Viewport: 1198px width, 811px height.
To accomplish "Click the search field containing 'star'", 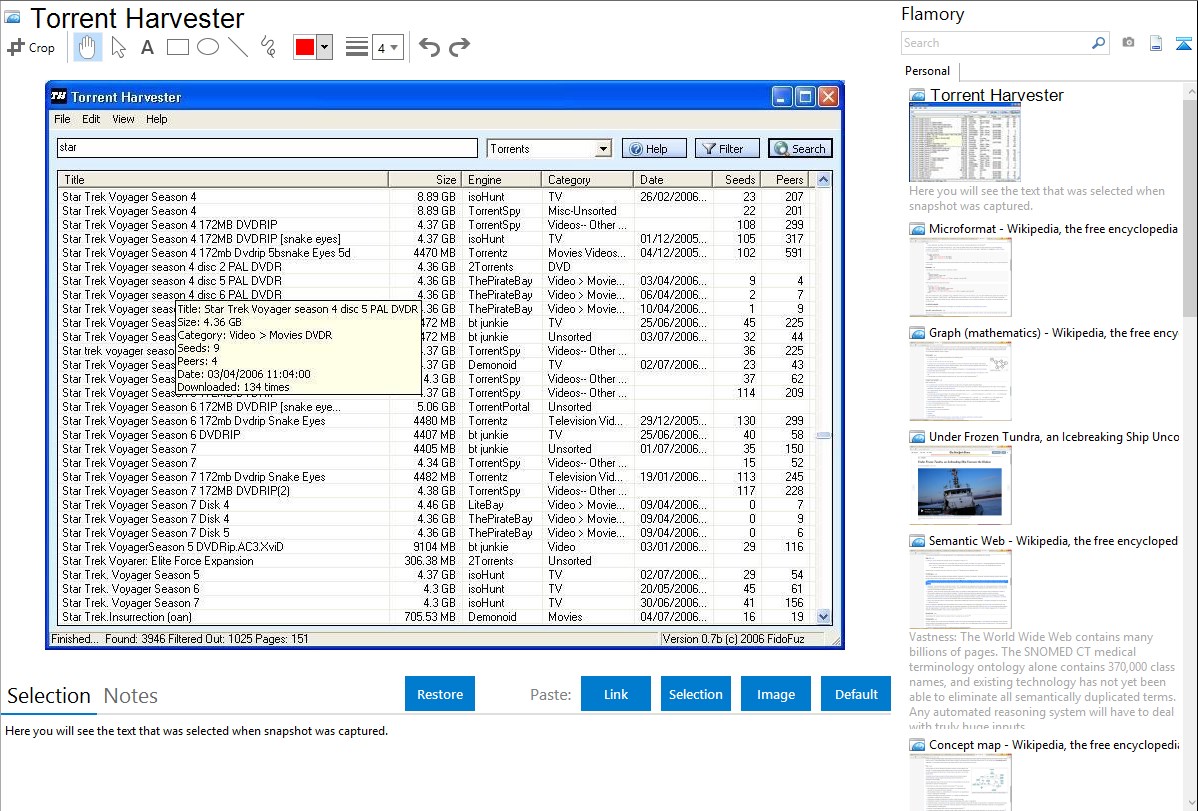I will (x=267, y=148).
